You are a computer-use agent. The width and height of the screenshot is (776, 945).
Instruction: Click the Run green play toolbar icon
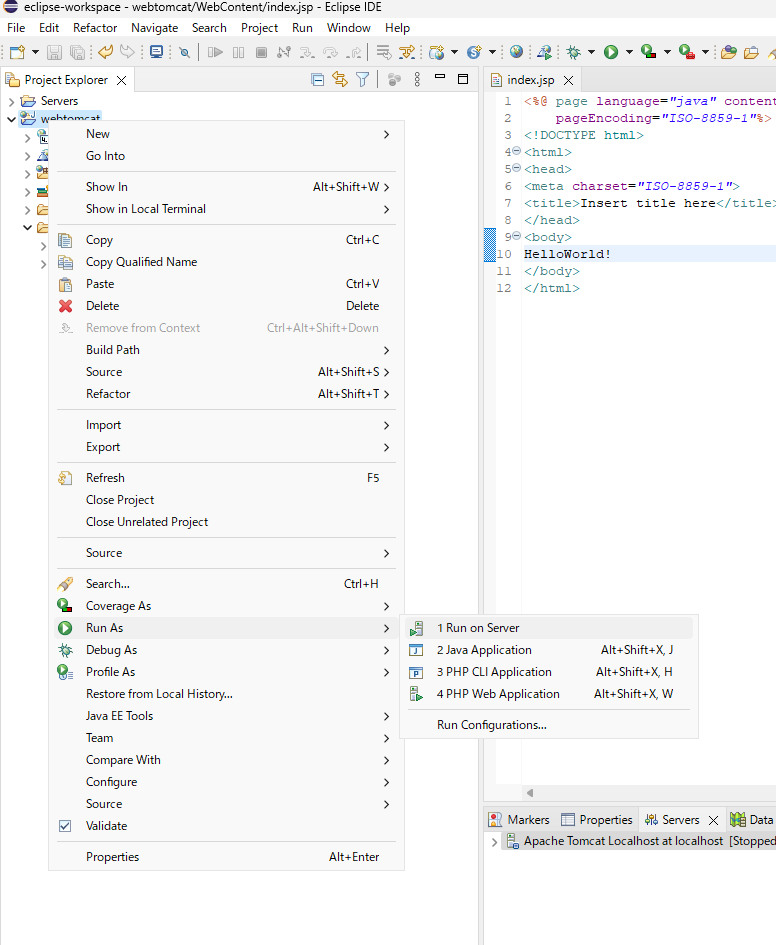pos(610,52)
